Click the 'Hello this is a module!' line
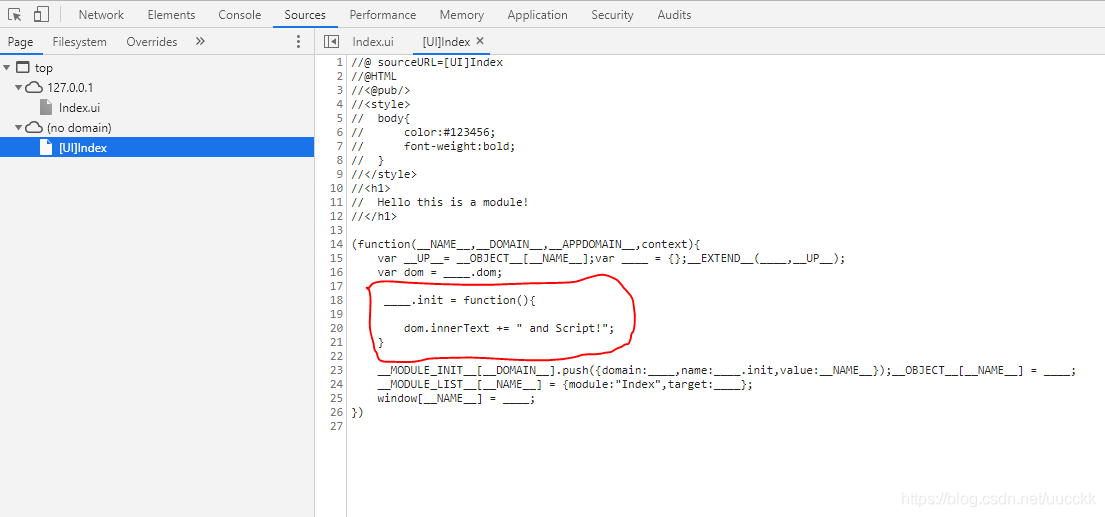1105x517 pixels. pyautogui.click(x=440, y=202)
